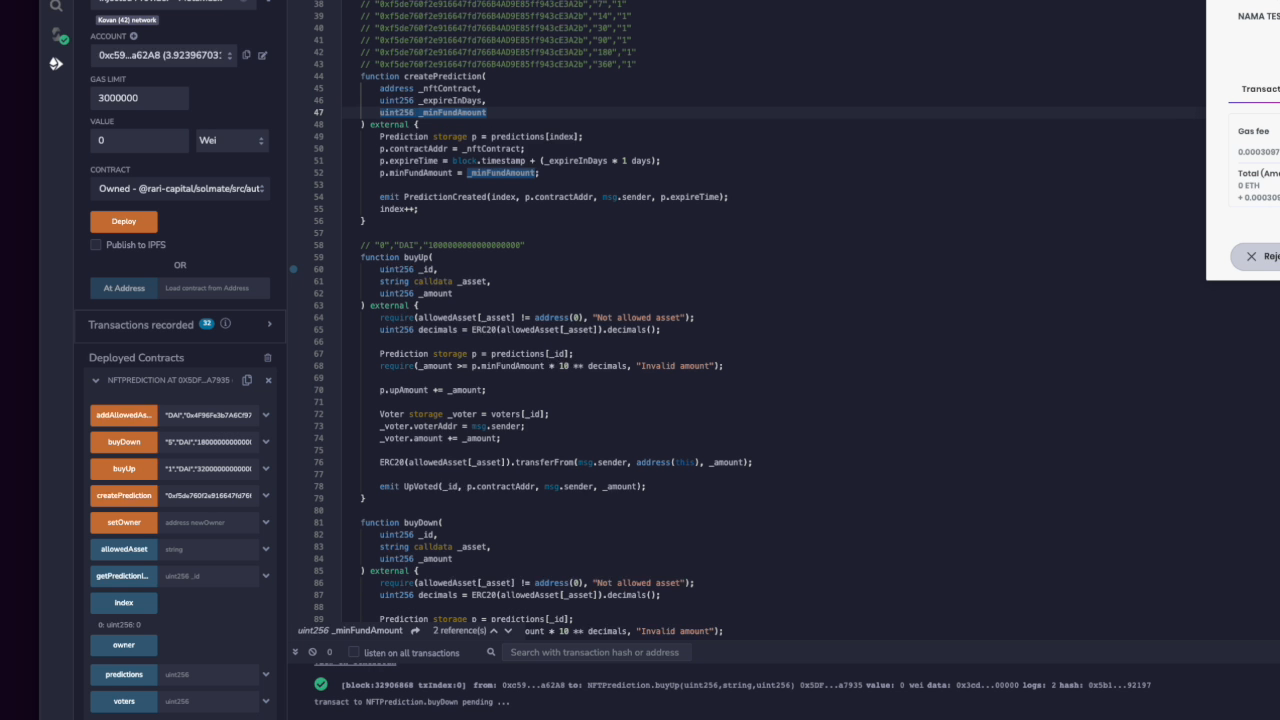
Task: Call the owner getter button
Action: point(124,645)
